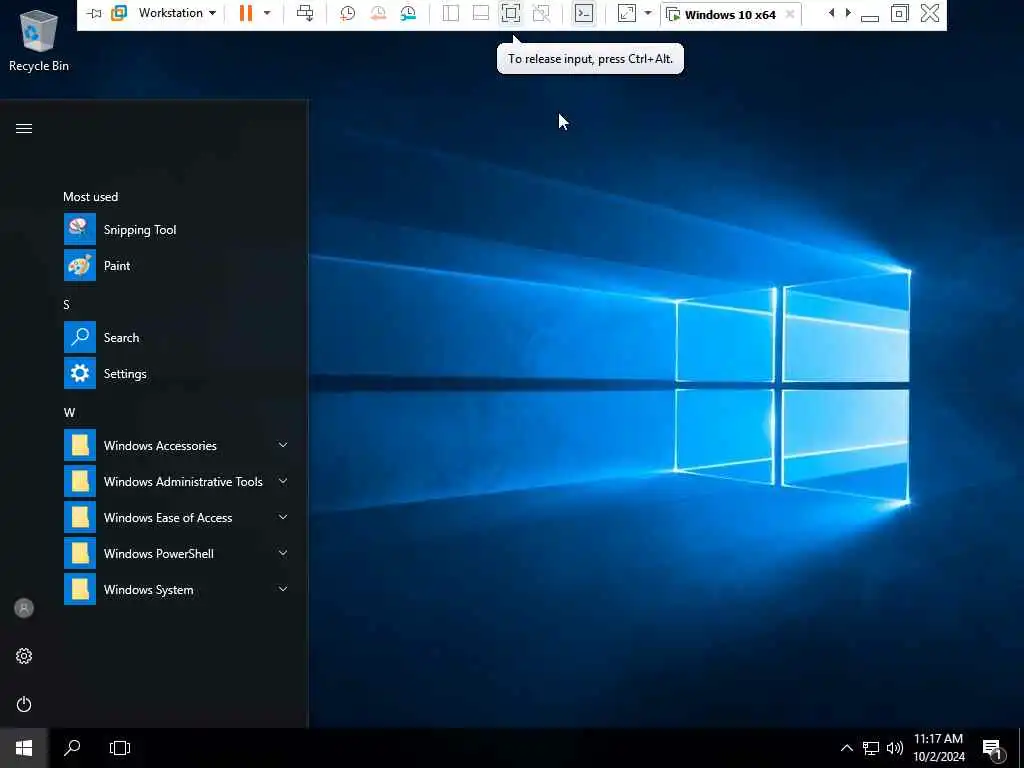Viewport: 1024px width, 768px height.
Task: Open Settings in the apps list
Action: pyautogui.click(x=178, y=373)
